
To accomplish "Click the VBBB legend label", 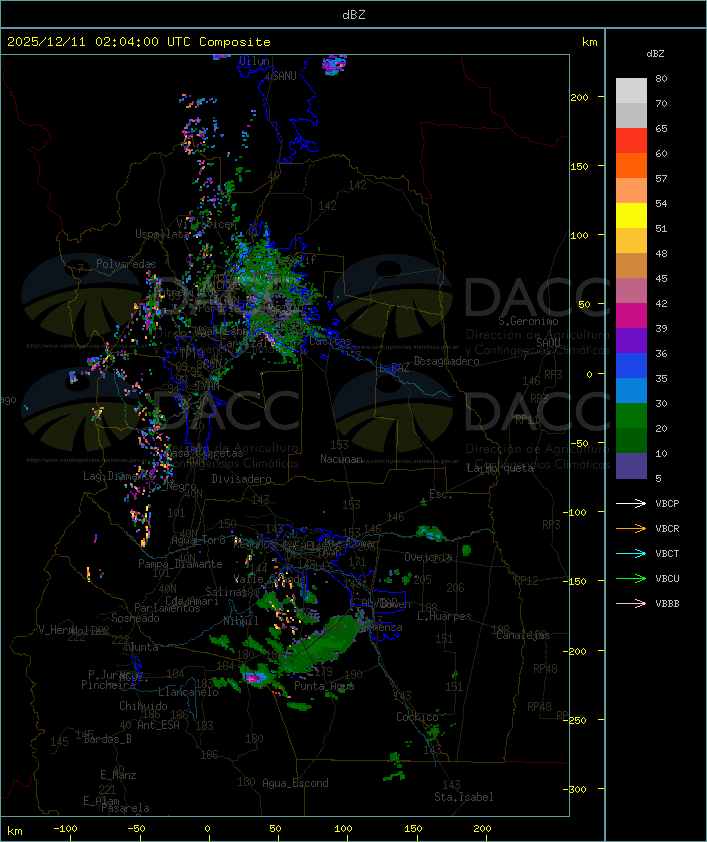I will [x=667, y=604].
